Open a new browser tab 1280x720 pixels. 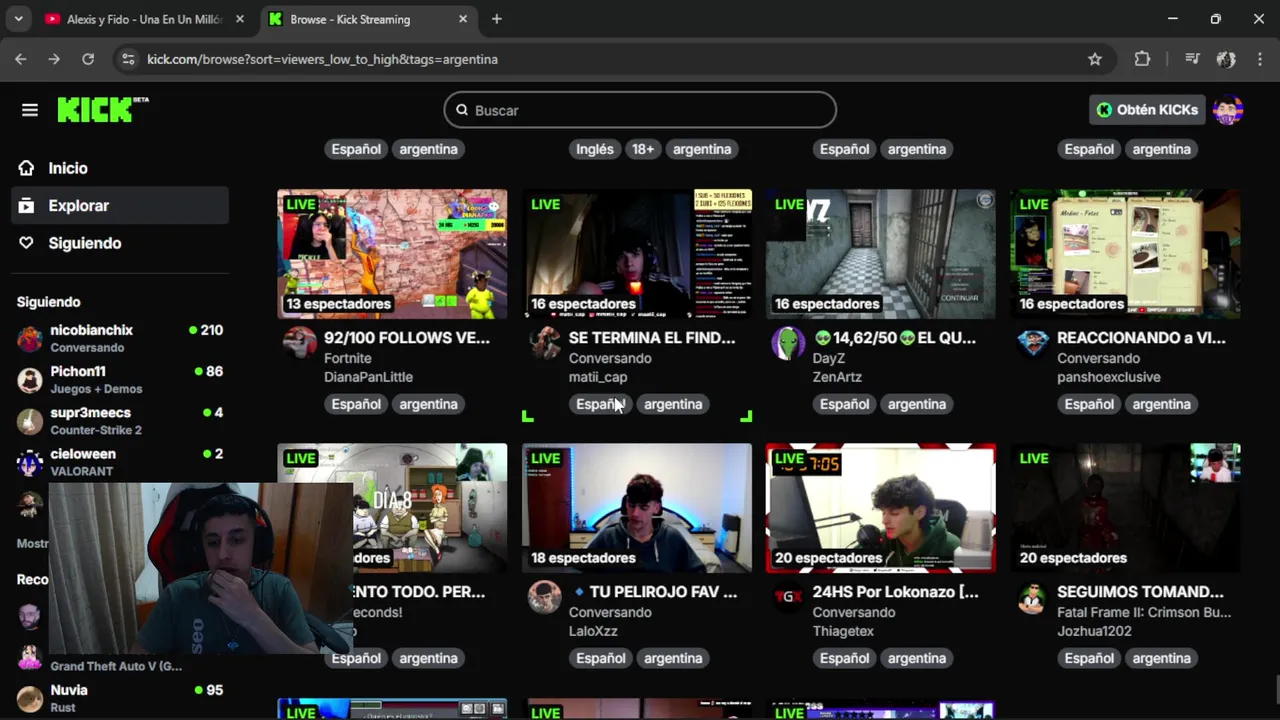click(x=497, y=19)
